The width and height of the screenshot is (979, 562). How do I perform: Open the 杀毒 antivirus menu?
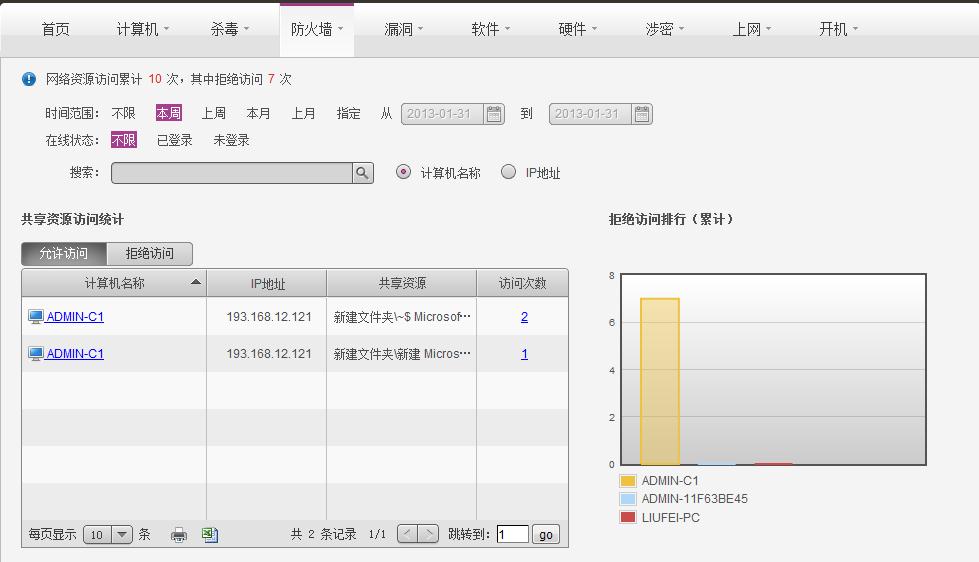[229, 29]
